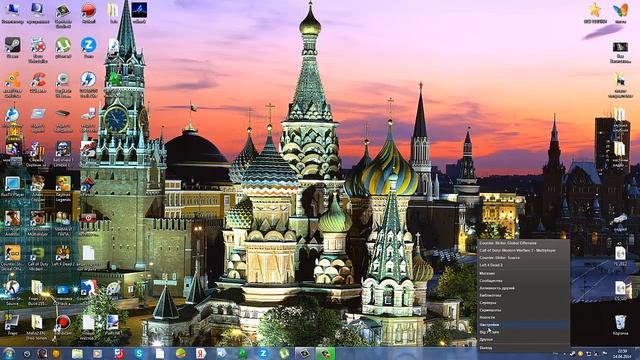Screen dimensions: 640x360
Task: Open Друзья (Friends) from Steam menu
Action: coord(524,340)
